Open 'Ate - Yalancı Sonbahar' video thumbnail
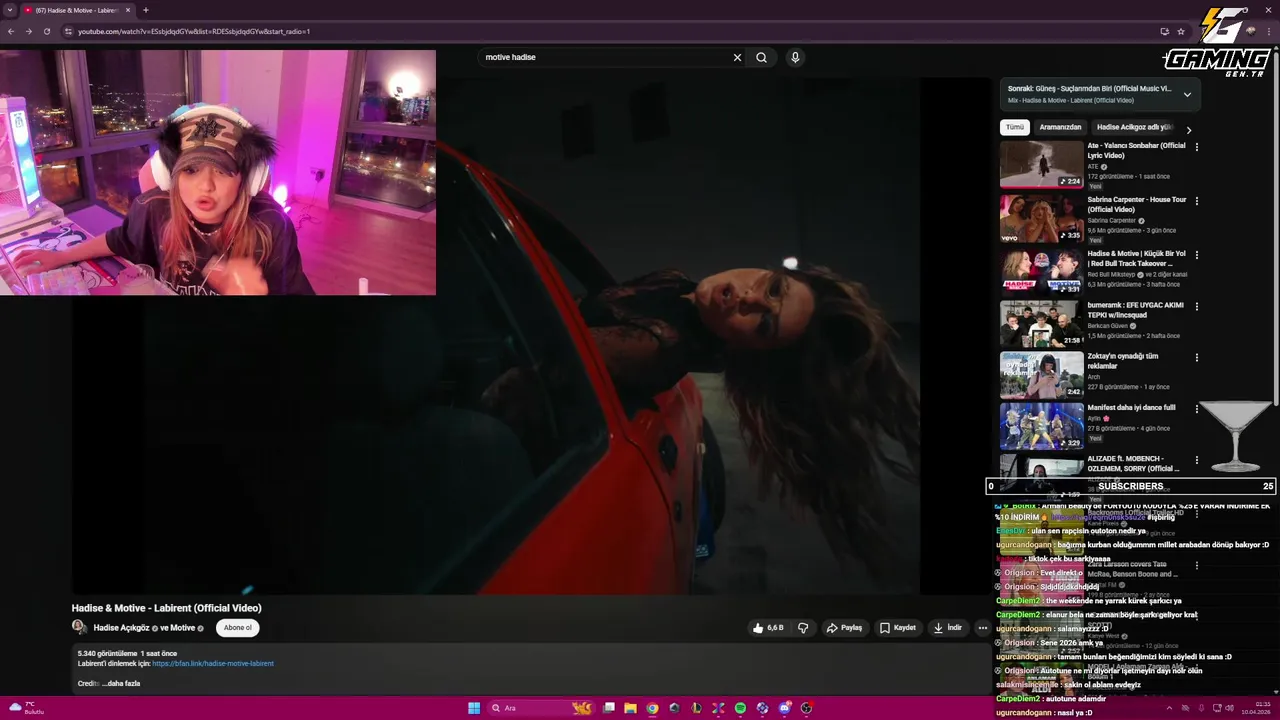Viewport: 1280px width, 720px height. (1041, 164)
